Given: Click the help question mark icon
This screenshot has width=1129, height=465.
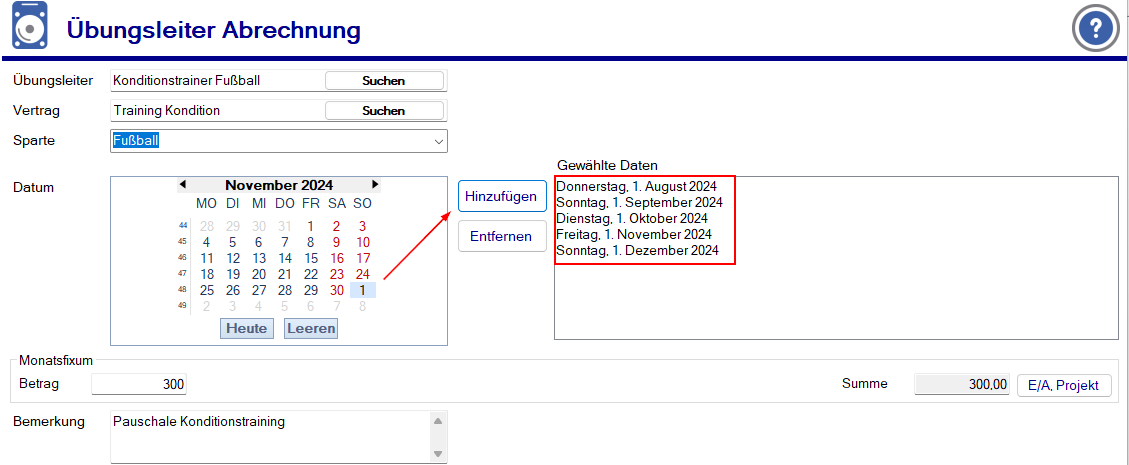Looking at the screenshot, I should [x=1096, y=28].
